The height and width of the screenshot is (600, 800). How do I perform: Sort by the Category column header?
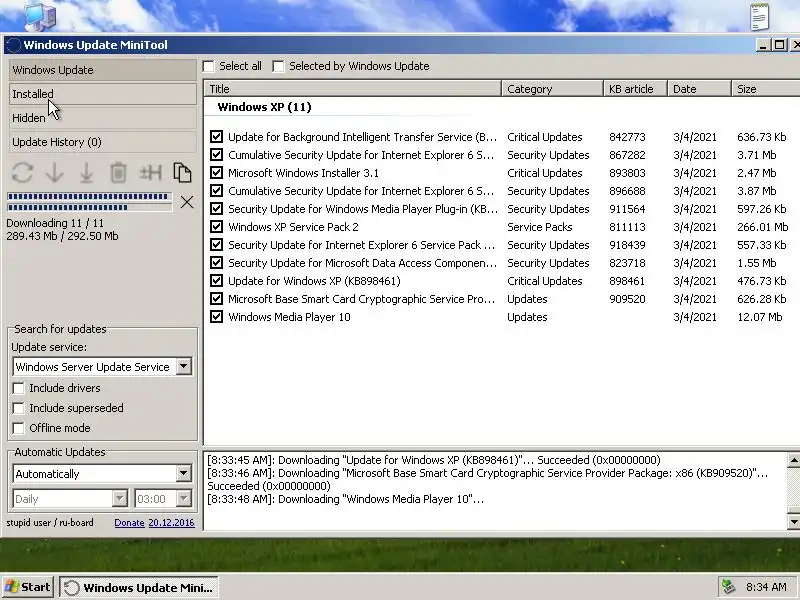[x=553, y=89]
